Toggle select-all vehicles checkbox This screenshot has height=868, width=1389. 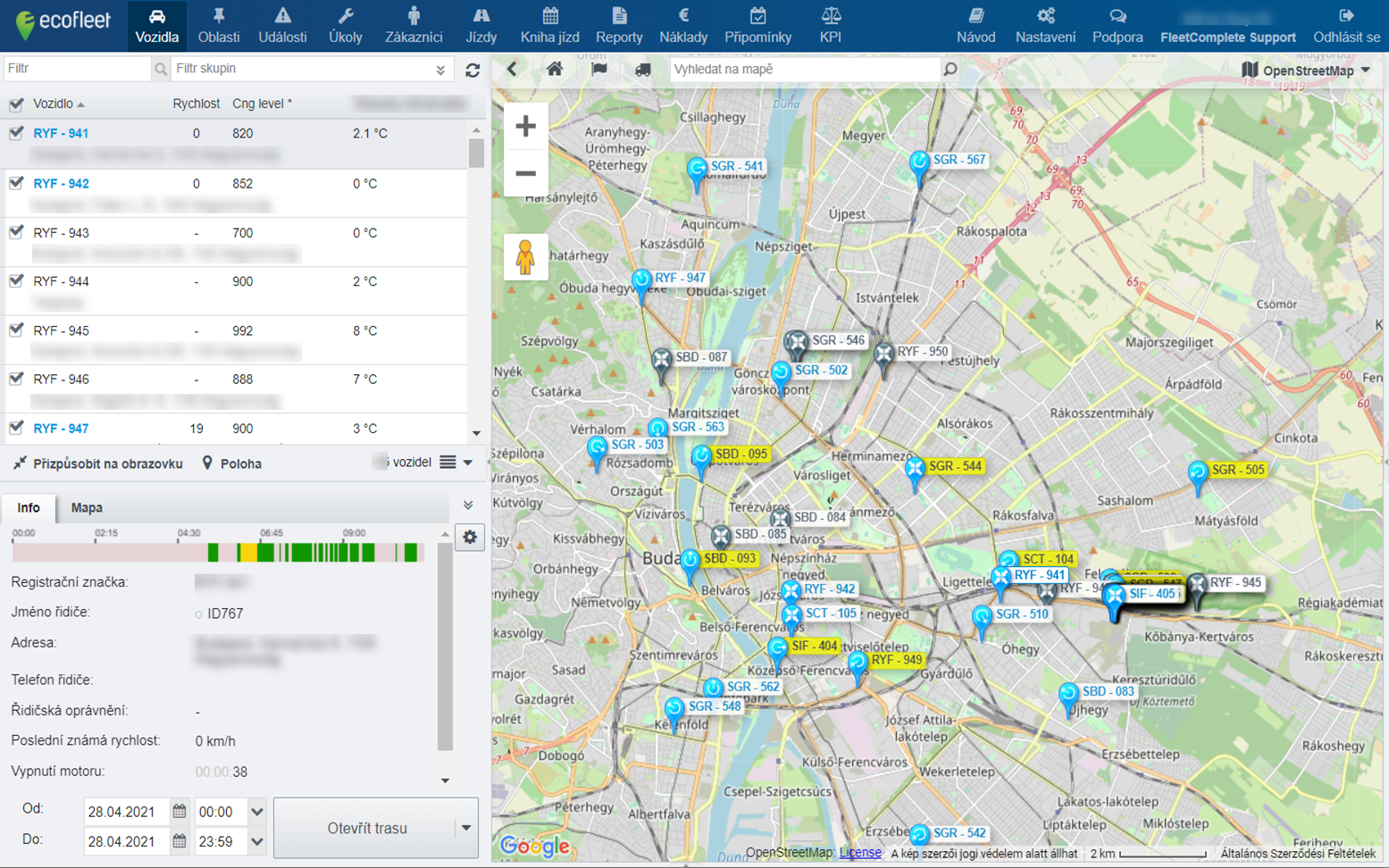[x=16, y=104]
